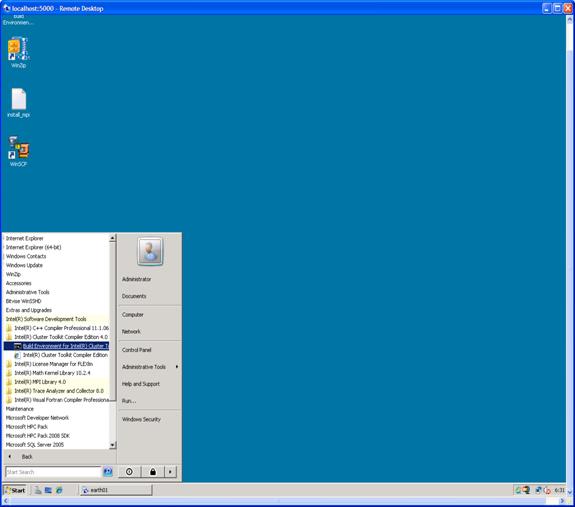575x507 pixels.
Task: Open Computer from Start menu
Action: click(x=133, y=315)
